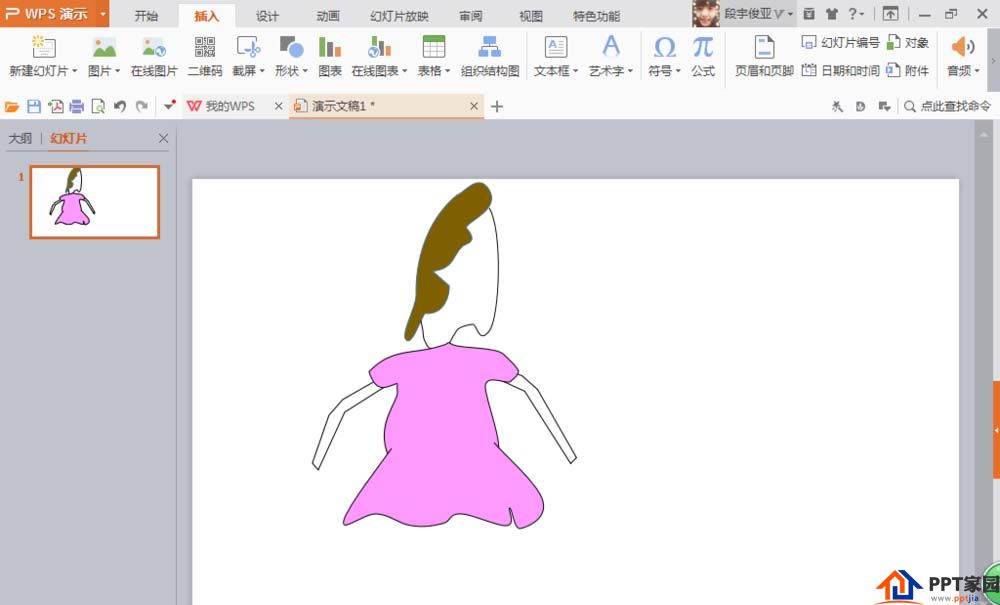Viewport: 1000px width, 605px height.
Task: Insert header and footer (页眉和页脚)
Action: 764,56
